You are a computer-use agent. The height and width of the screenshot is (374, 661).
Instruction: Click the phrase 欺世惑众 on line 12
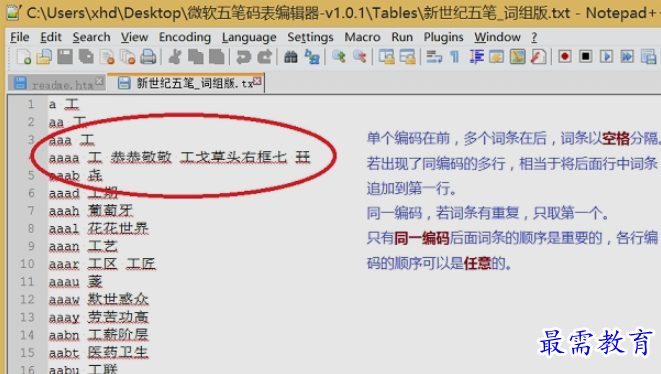(x=118, y=299)
